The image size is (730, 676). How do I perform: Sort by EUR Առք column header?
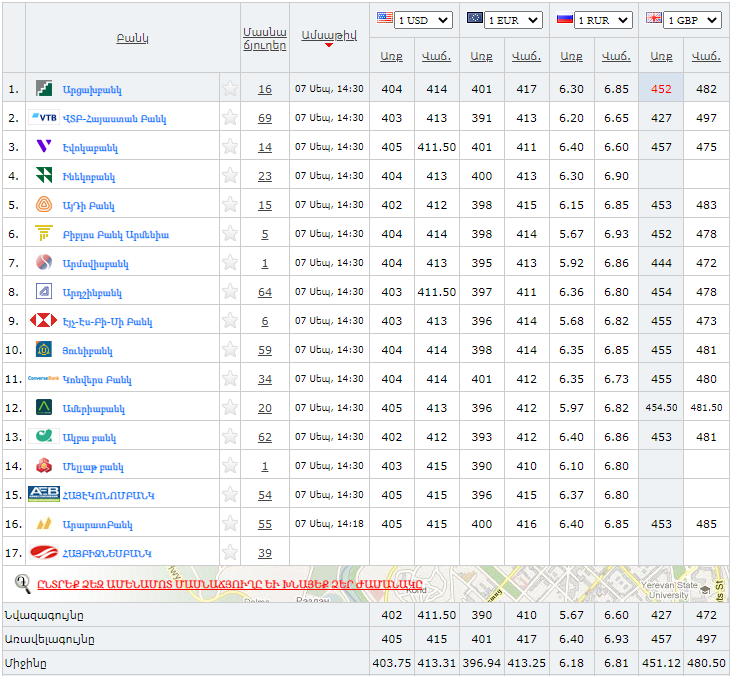pos(481,56)
